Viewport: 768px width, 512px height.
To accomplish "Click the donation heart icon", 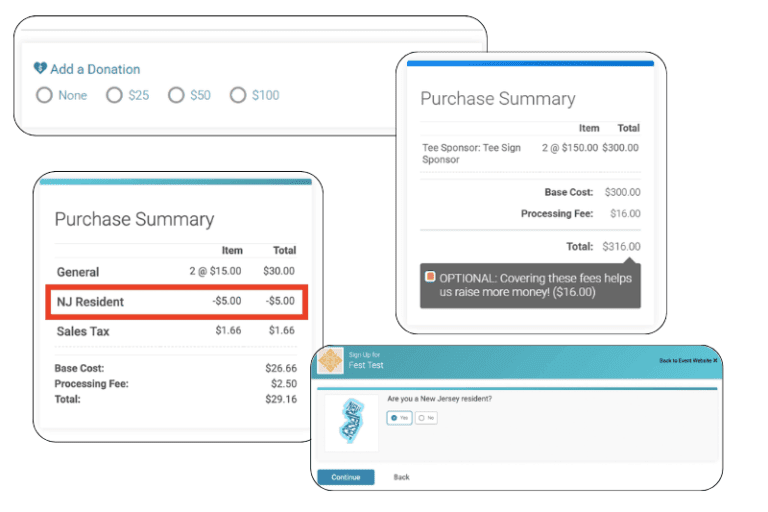I will [40, 69].
